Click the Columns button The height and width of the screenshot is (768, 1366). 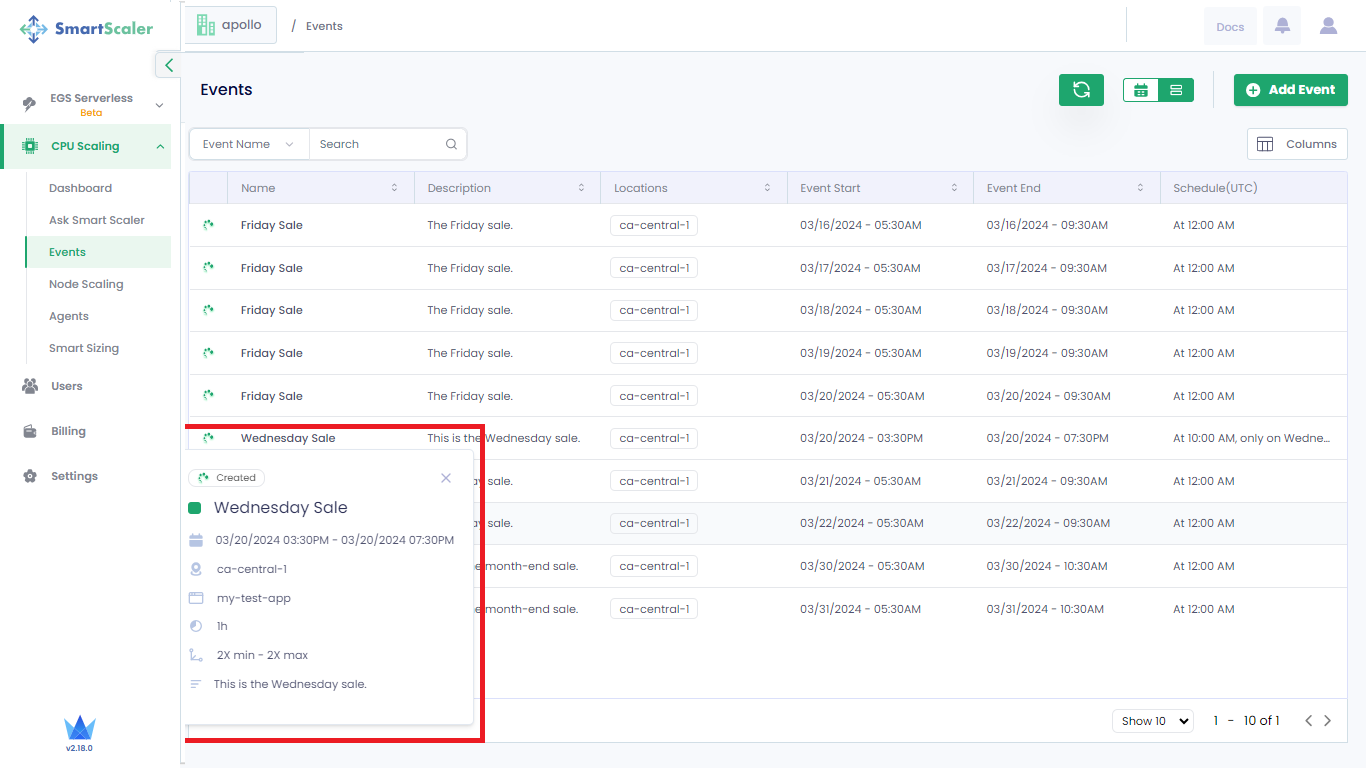pyautogui.click(x=1297, y=144)
